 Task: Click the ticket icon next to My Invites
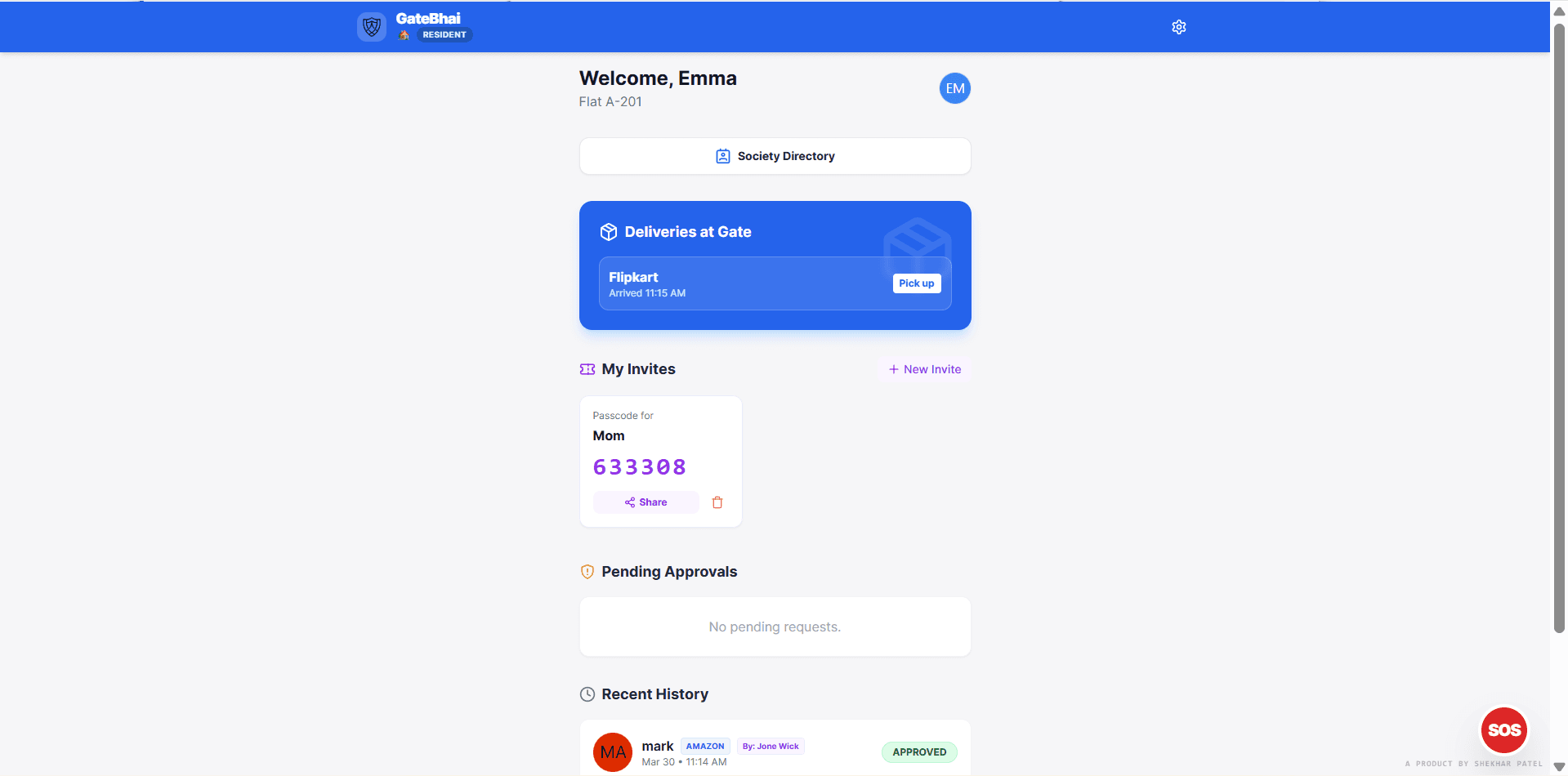[x=587, y=369]
